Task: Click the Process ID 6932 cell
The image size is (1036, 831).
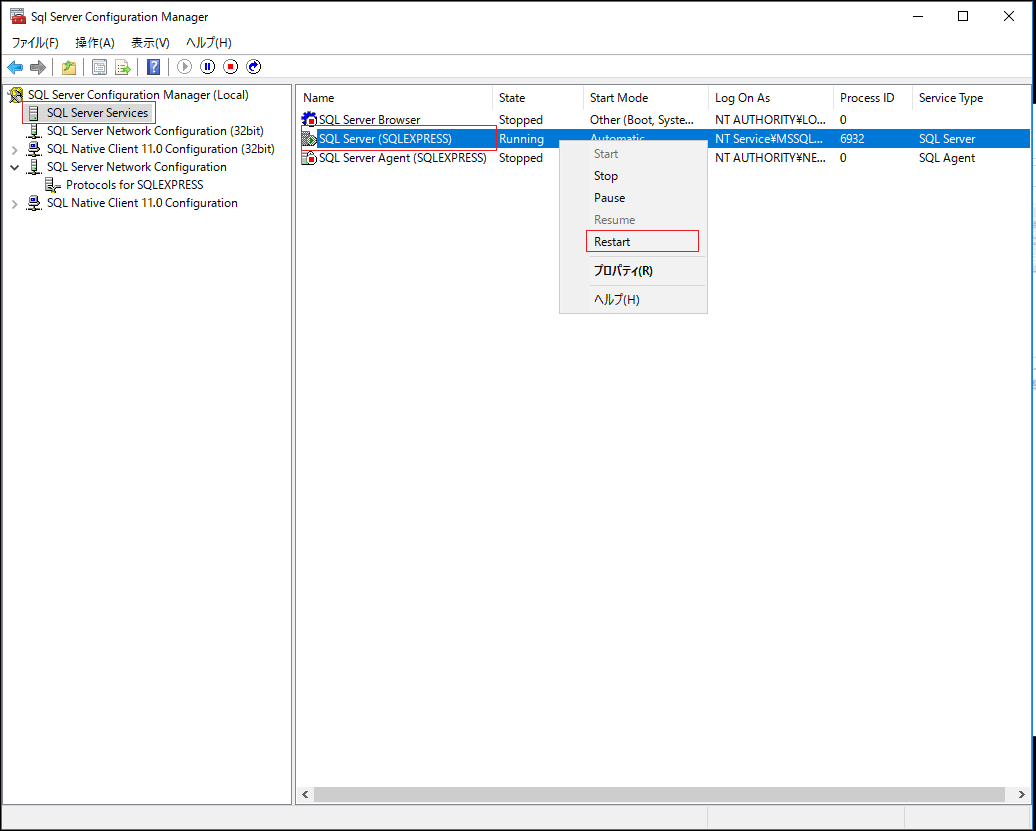Action: pos(852,139)
